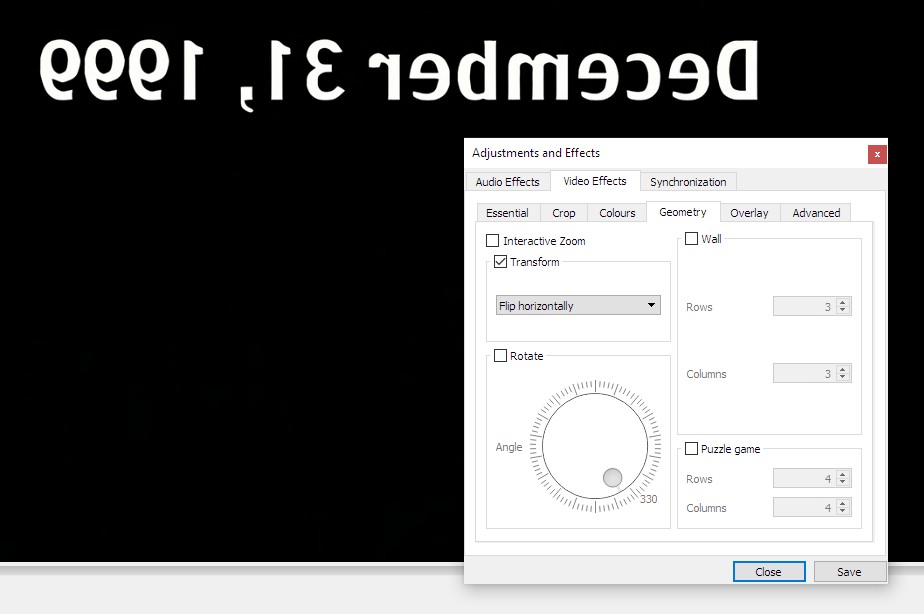Enable the Interactive Zoom checkbox

[x=493, y=240]
